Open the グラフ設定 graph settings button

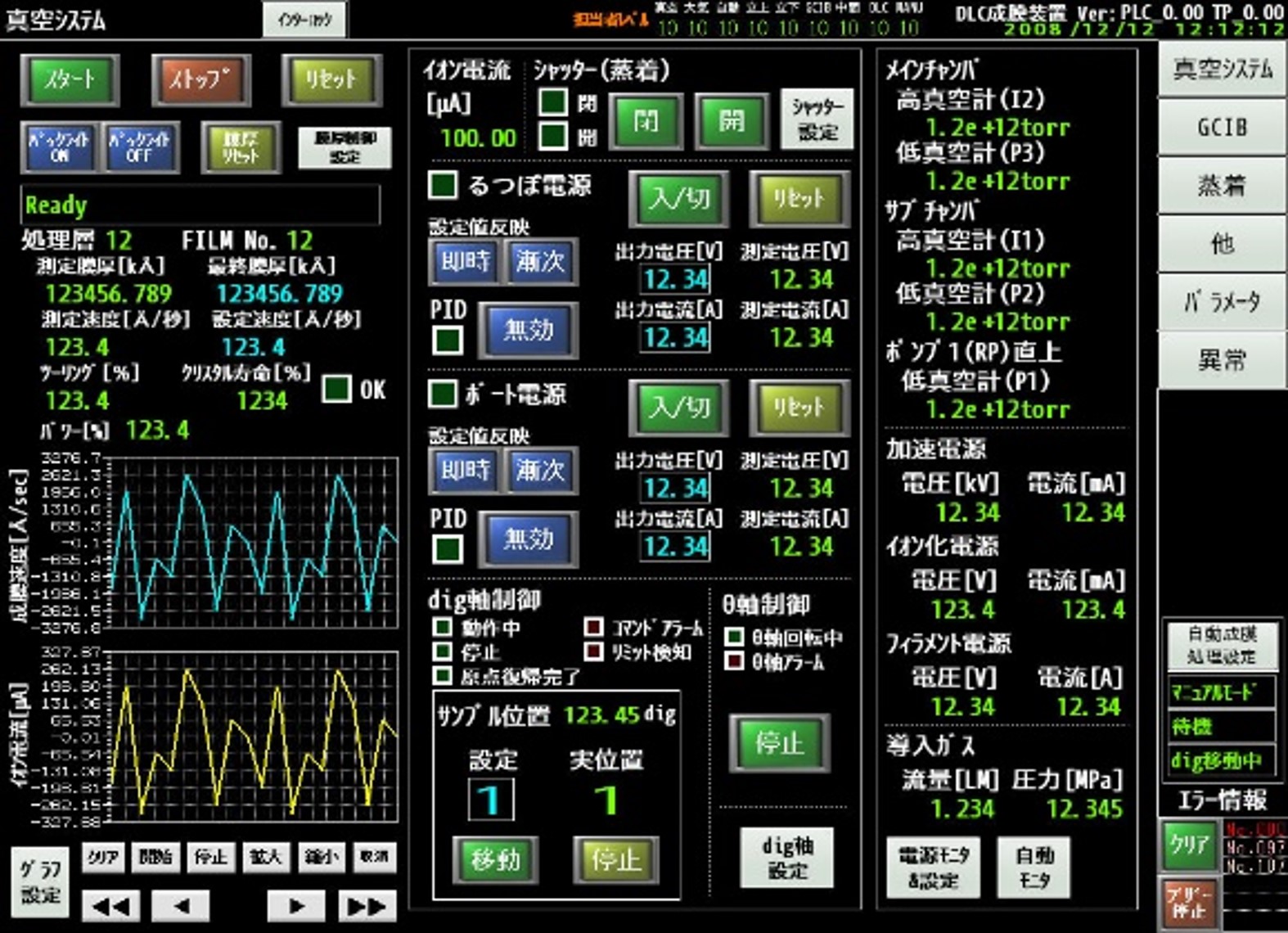click(x=40, y=882)
